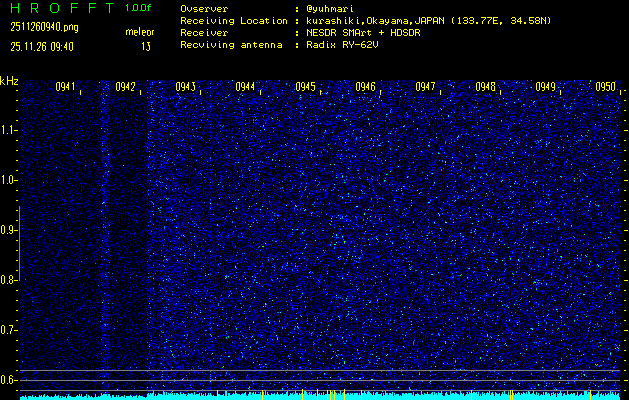Click the meteor count value 13

pos(146,47)
